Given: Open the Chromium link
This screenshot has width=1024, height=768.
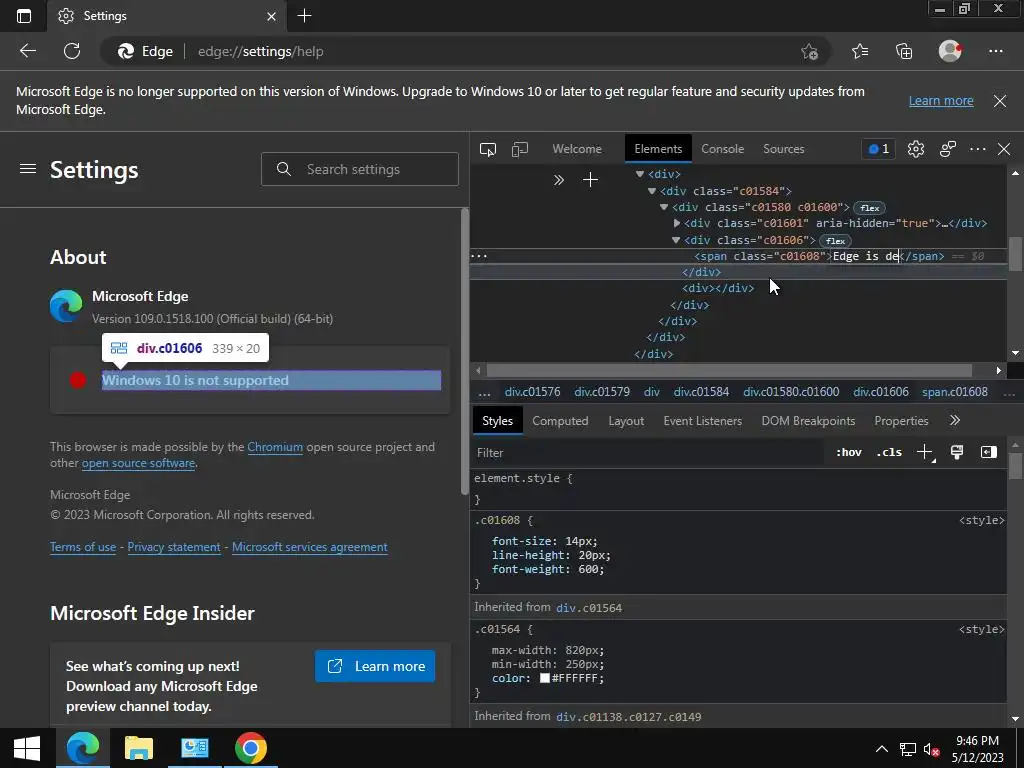Looking at the screenshot, I should coord(275,447).
